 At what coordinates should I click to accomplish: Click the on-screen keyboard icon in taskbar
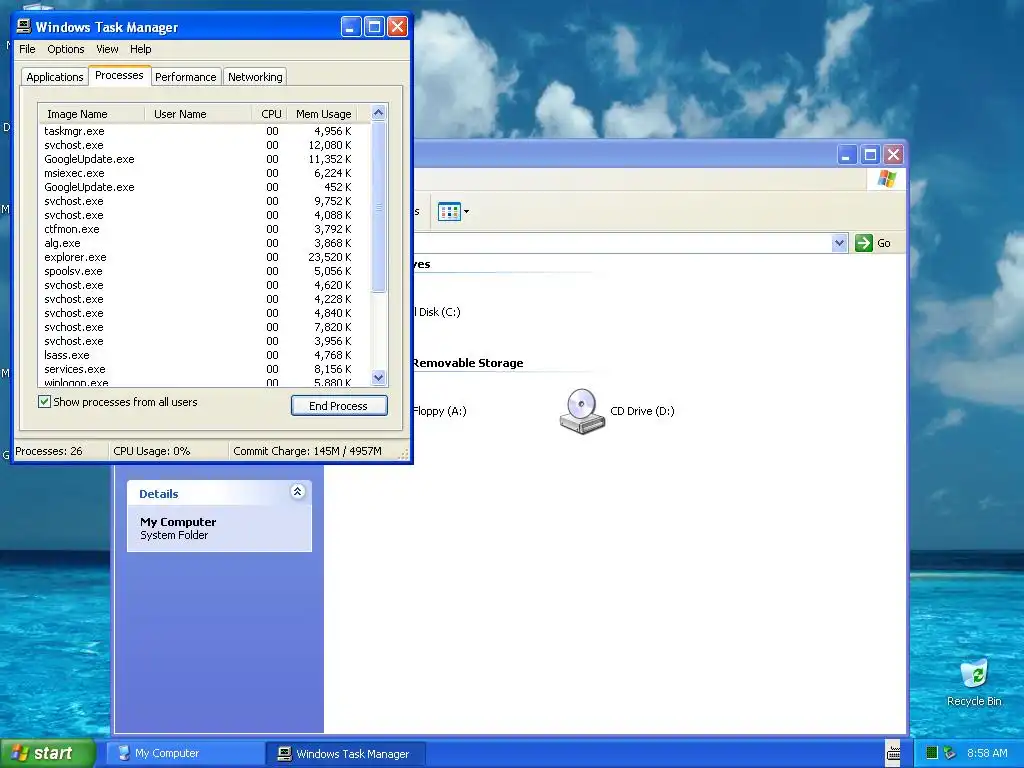(893, 754)
